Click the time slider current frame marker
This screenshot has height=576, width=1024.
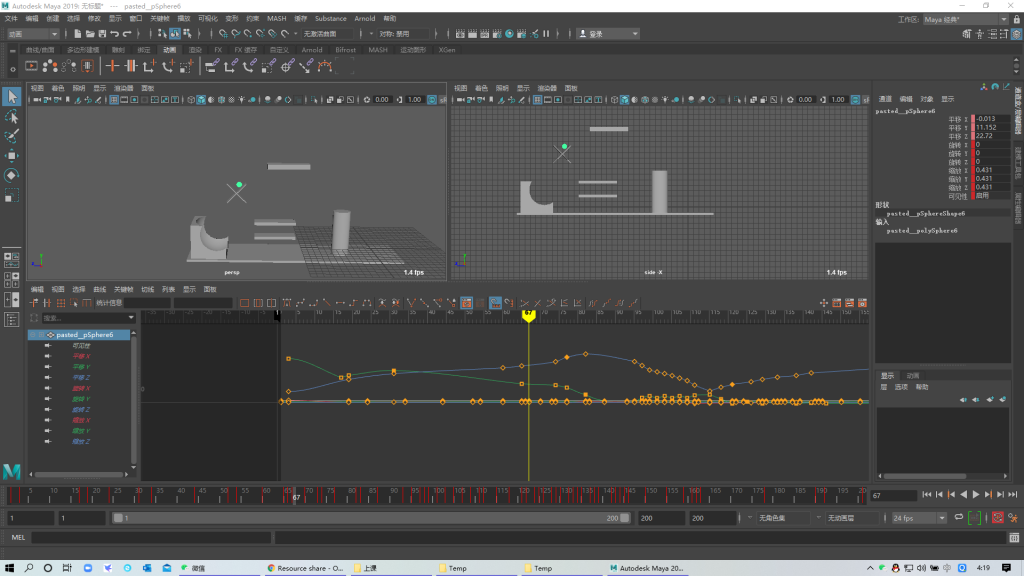click(x=296, y=496)
